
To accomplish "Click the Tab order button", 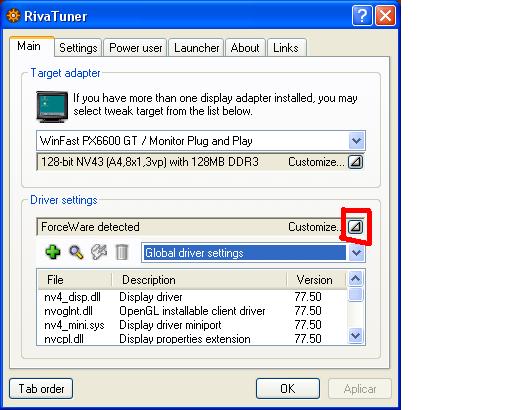I will point(41,389).
